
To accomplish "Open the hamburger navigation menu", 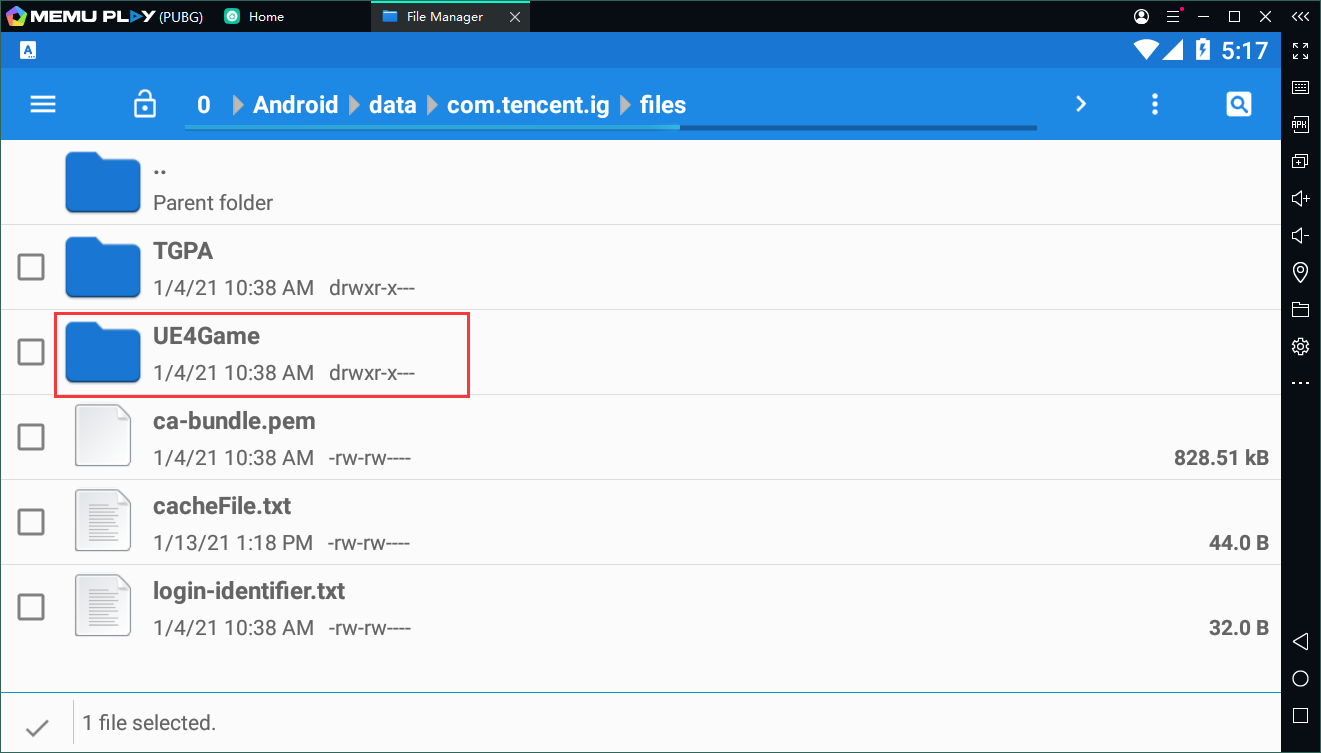I will click(43, 105).
